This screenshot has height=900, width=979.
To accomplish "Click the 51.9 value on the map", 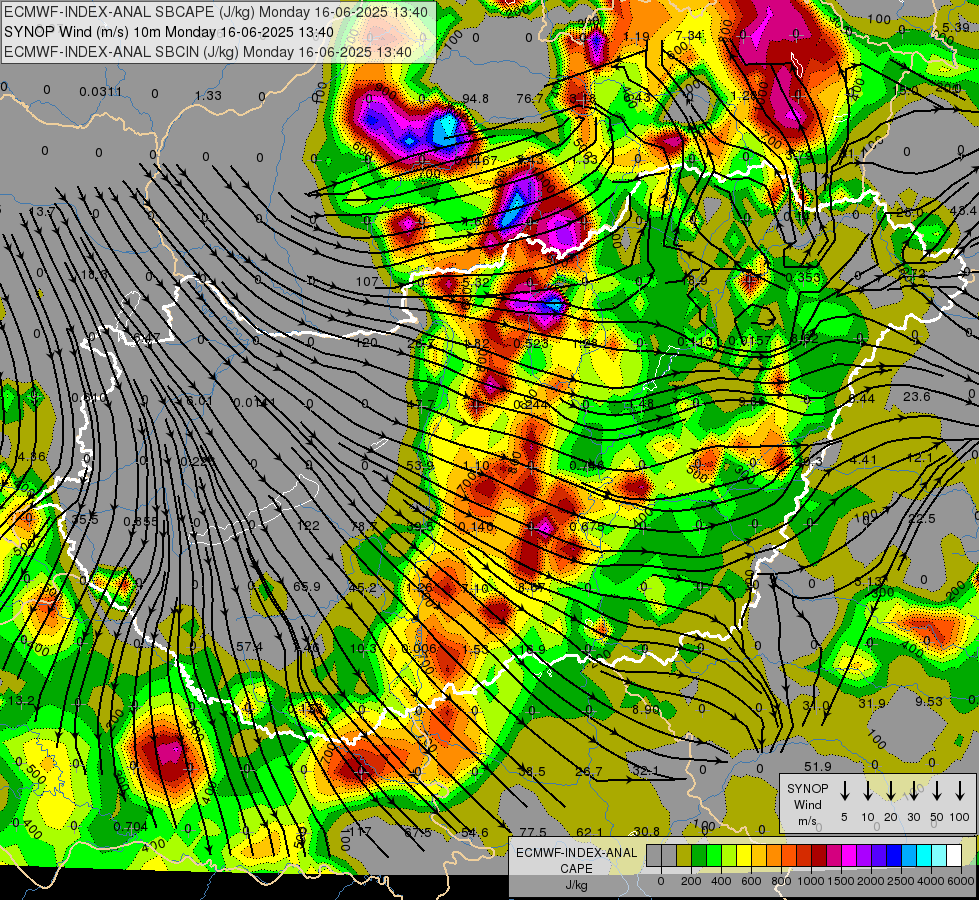I will pos(817,766).
